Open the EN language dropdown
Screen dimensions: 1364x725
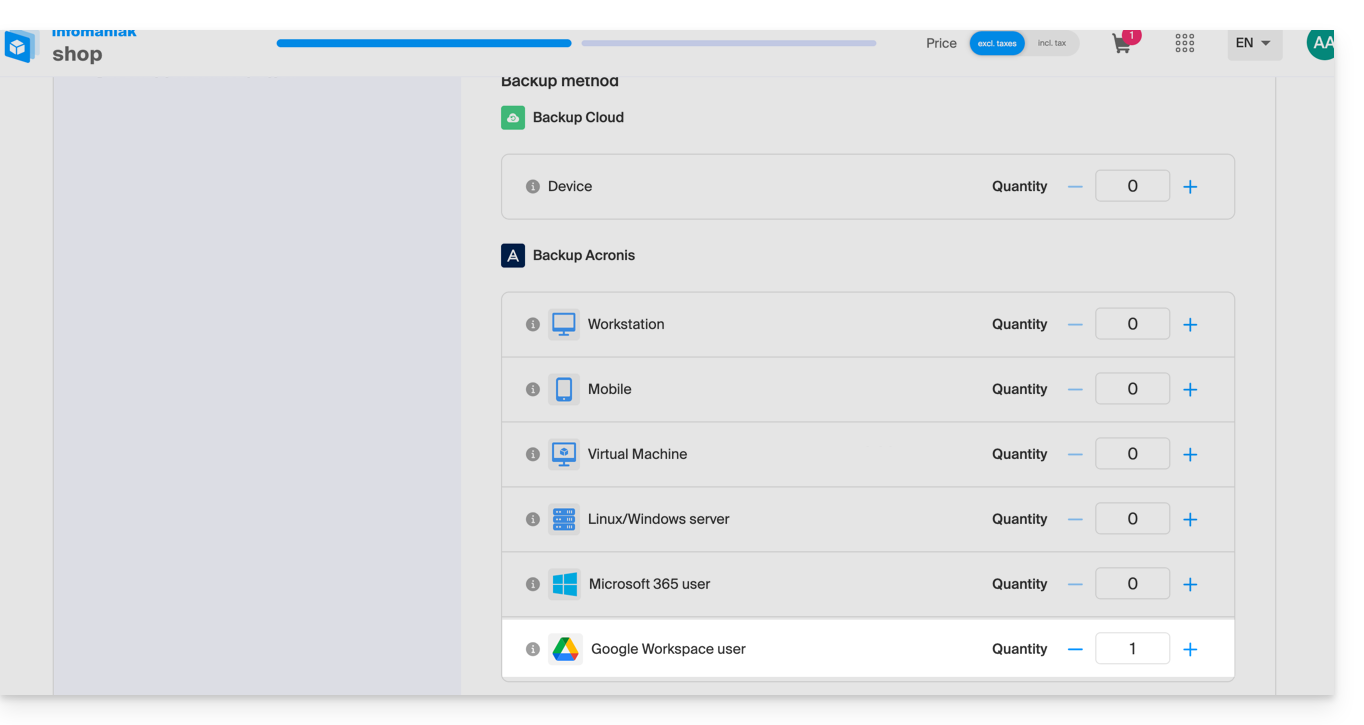1253,43
